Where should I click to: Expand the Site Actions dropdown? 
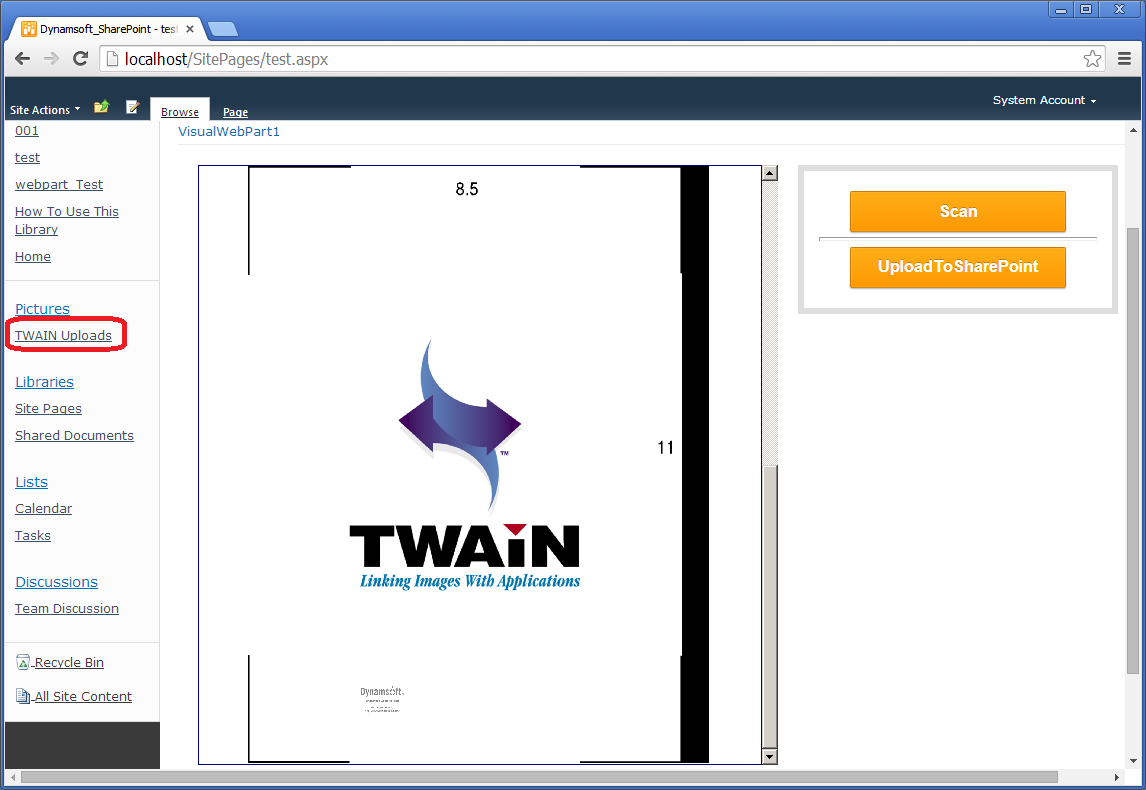[x=45, y=110]
